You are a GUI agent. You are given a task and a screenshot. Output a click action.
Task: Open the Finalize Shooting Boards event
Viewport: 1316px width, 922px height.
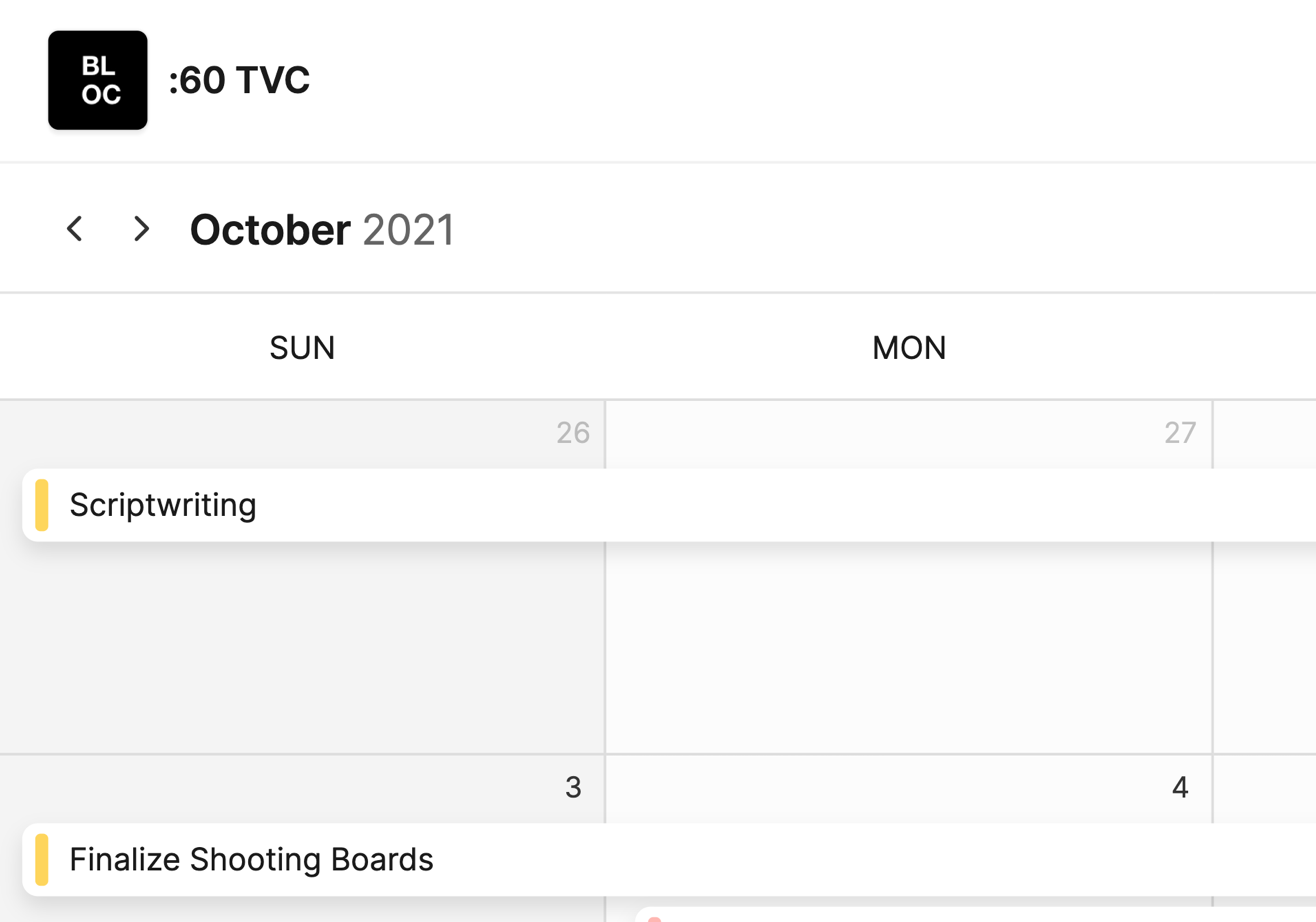coord(251,859)
